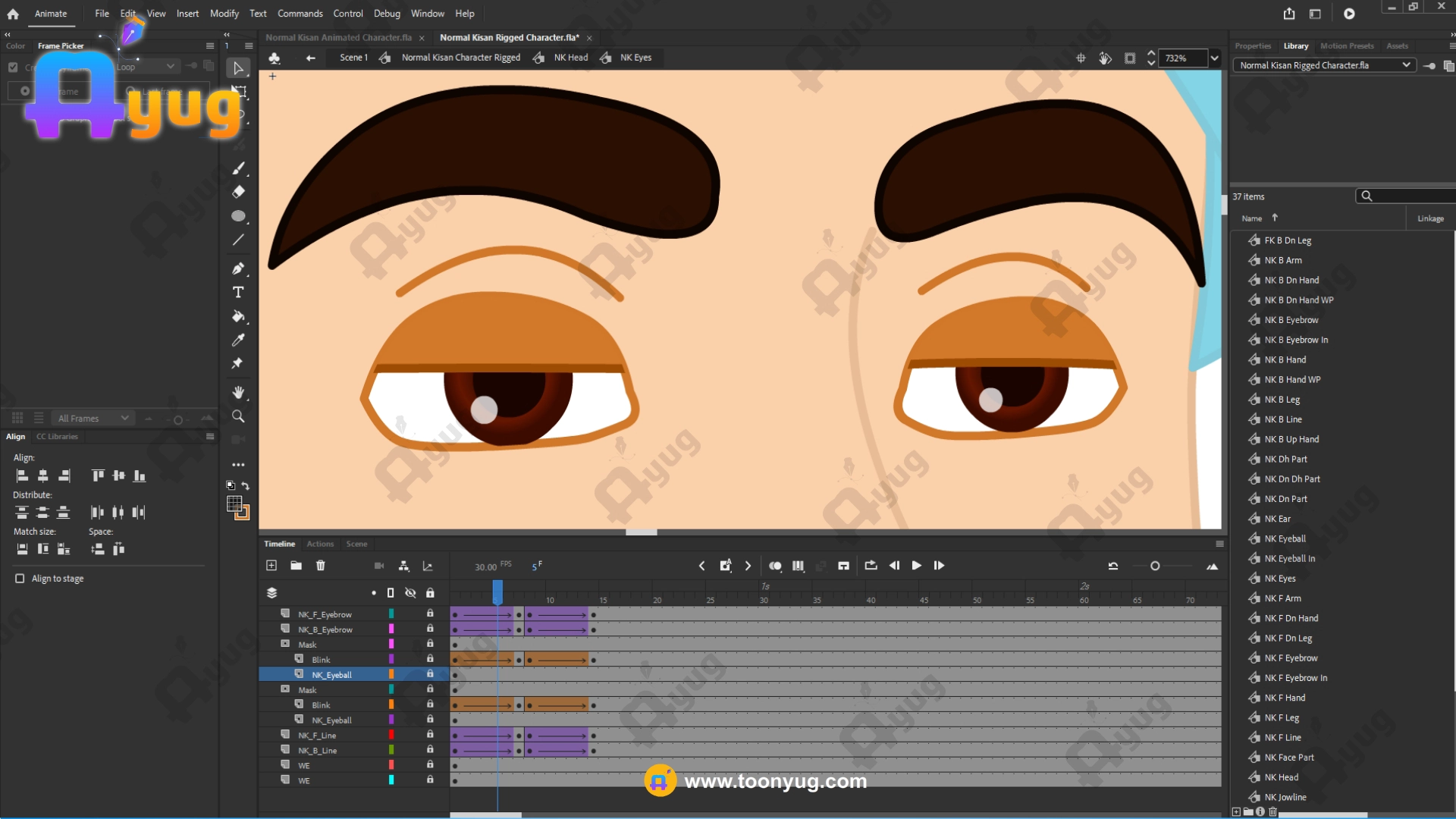Open the Modify menu
The width and height of the screenshot is (1456, 819).
(224, 14)
